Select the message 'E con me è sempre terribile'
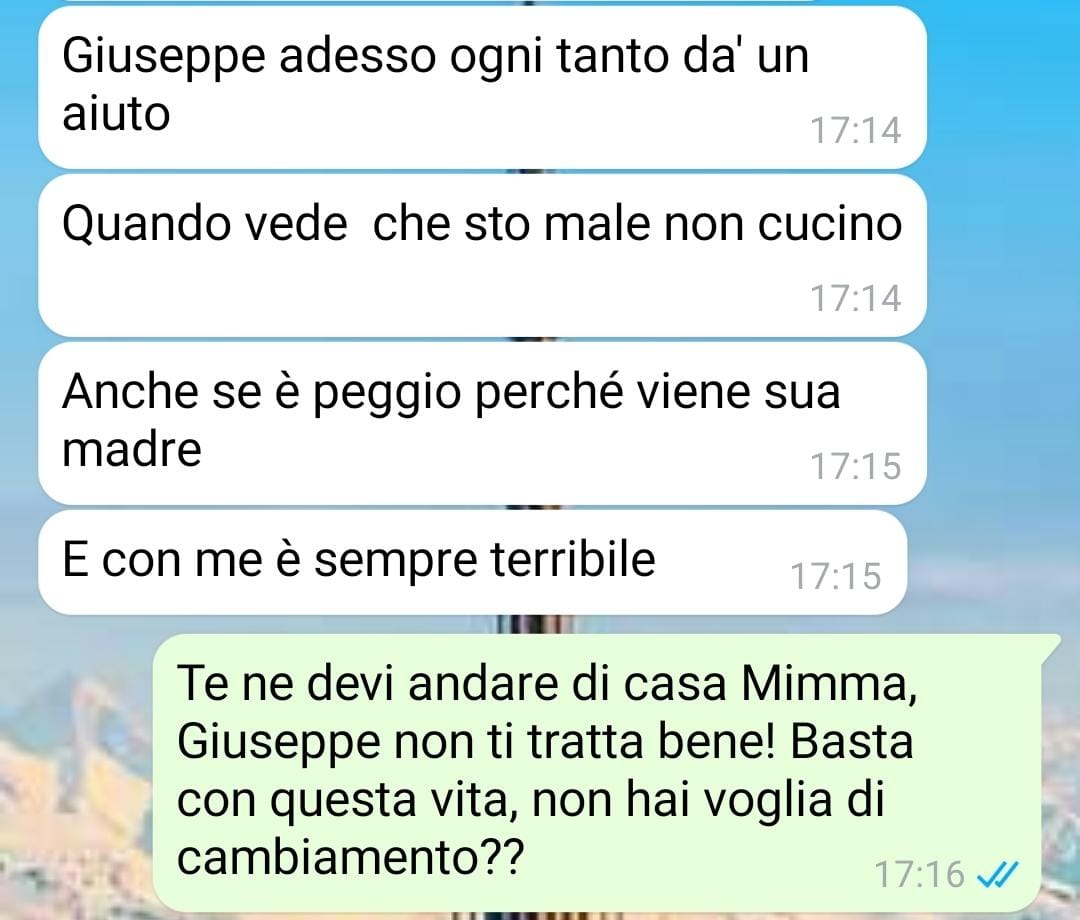 tap(472, 563)
